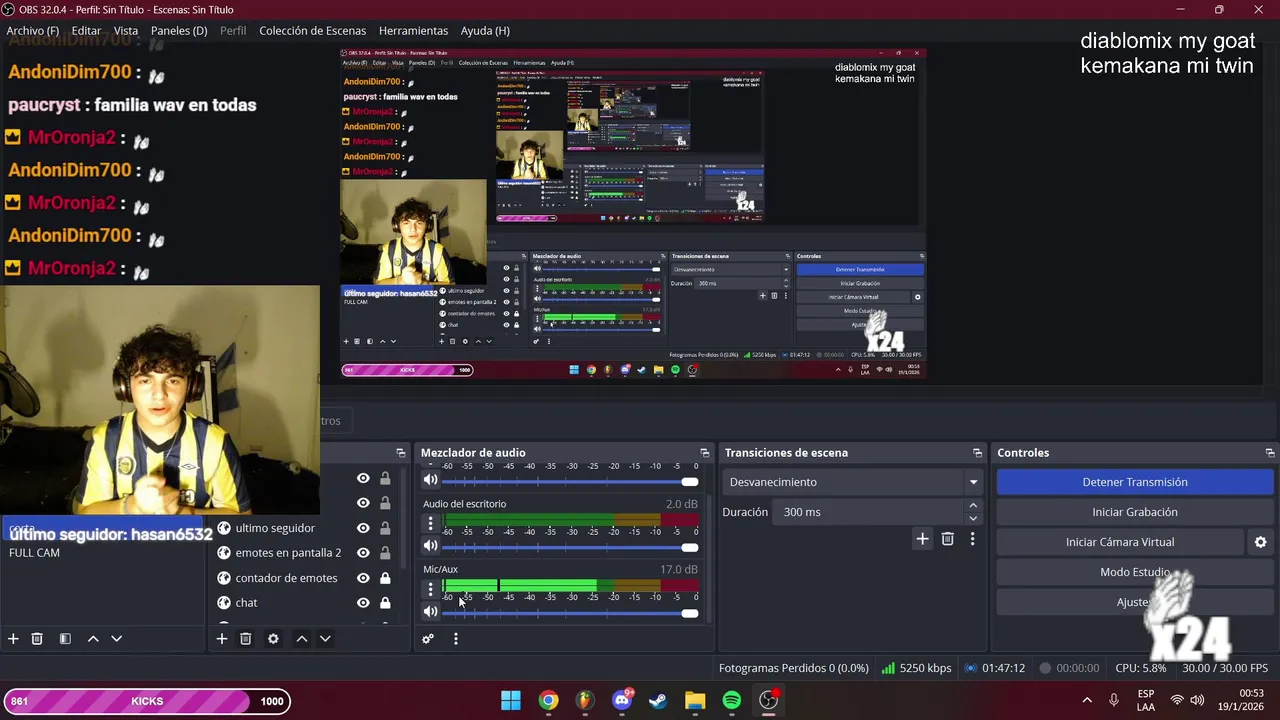
Task: Open the Archivo menu
Action: click(x=33, y=31)
